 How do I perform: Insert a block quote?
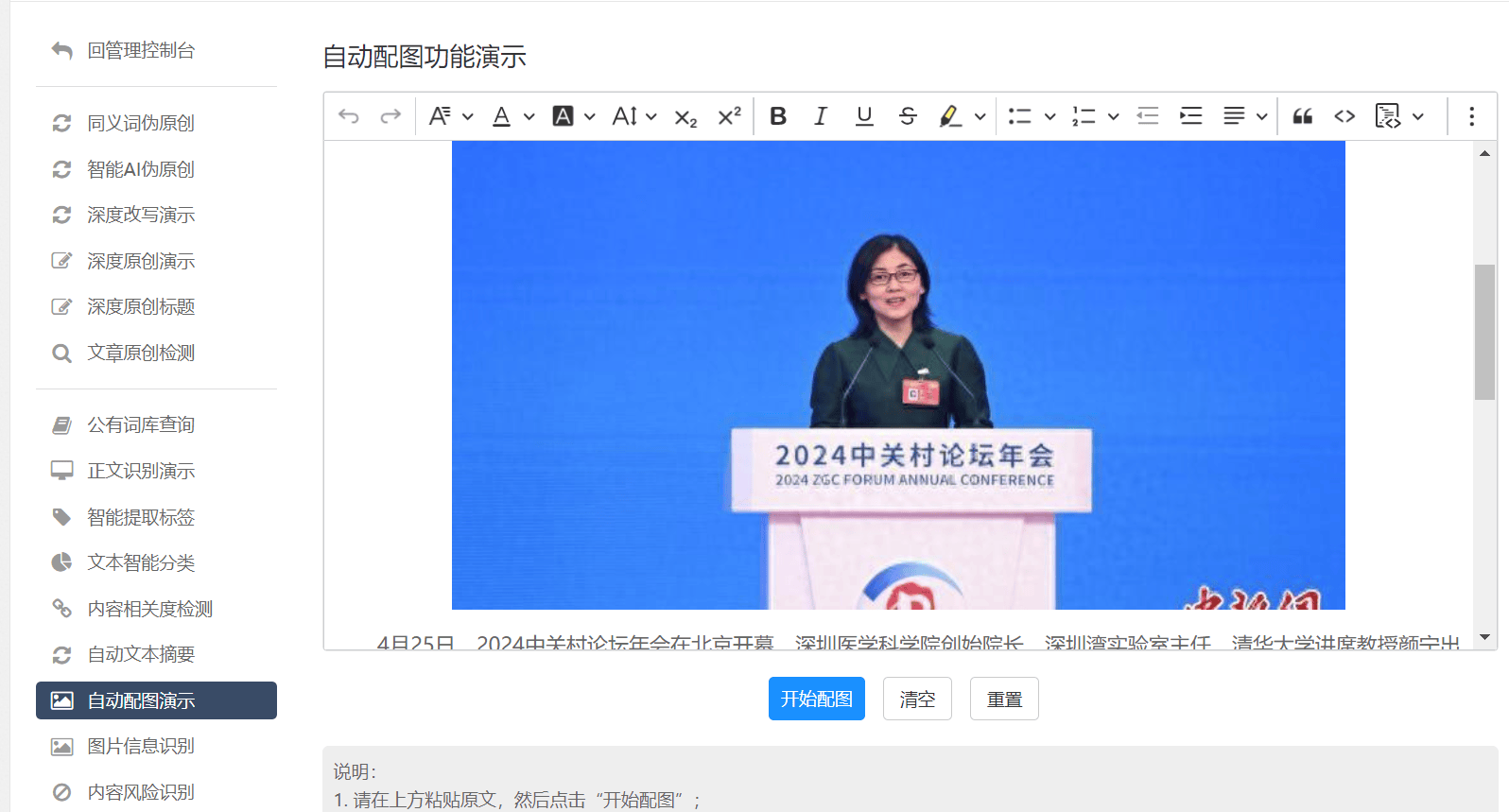pyautogui.click(x=1302, y=116)
